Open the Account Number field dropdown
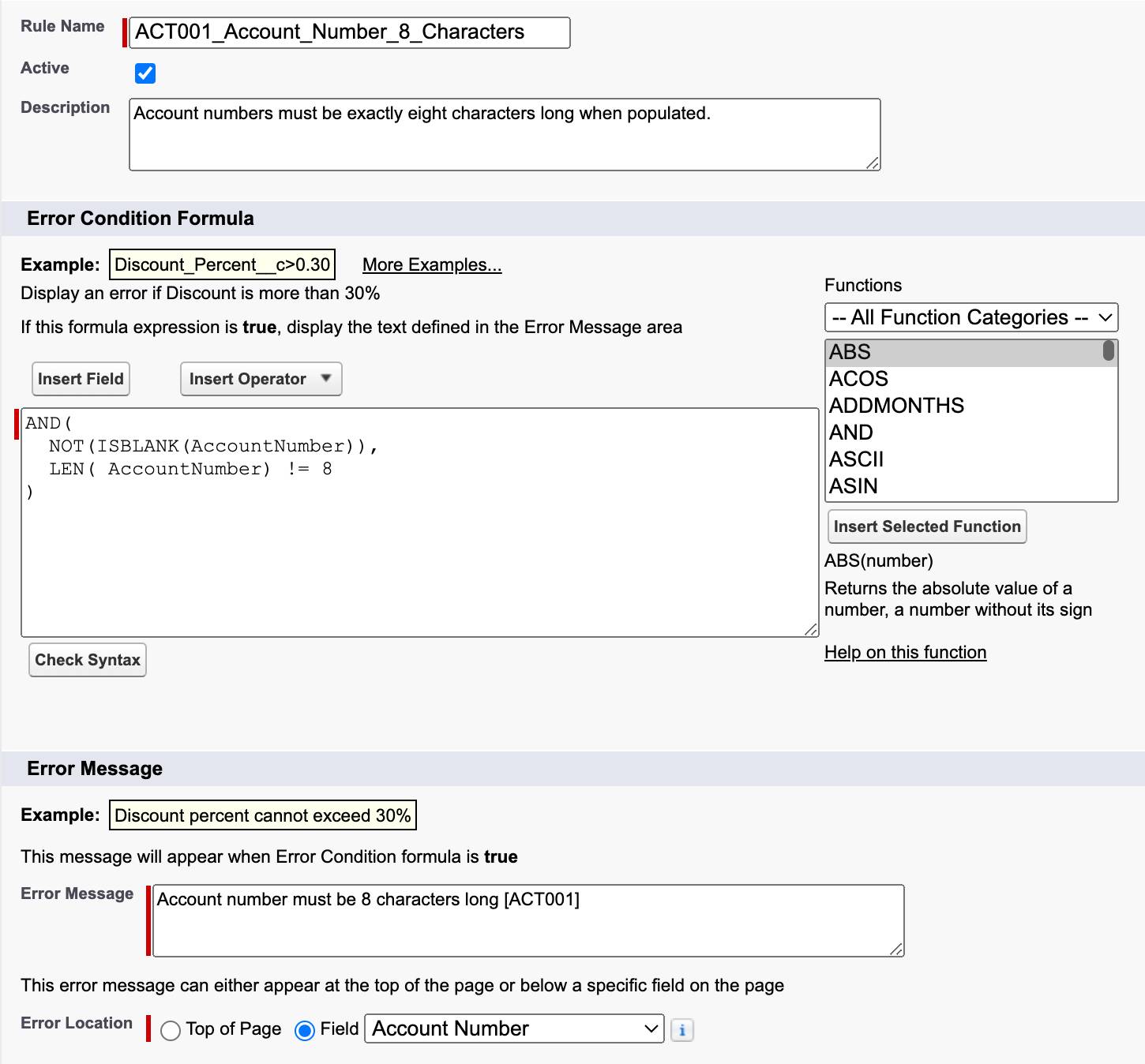Viewport: 1145px width, 1064px height. coord(515,1028)
